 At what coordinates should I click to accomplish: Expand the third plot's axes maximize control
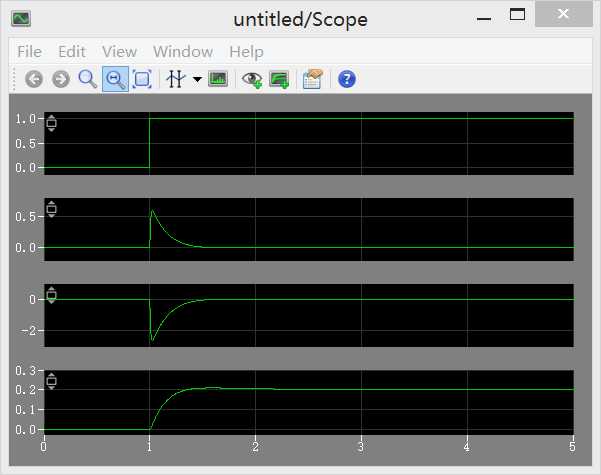[x=51, y=295]
